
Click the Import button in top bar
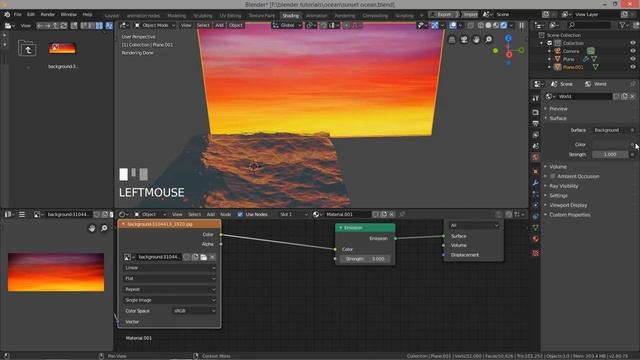[x=470, y=14]
